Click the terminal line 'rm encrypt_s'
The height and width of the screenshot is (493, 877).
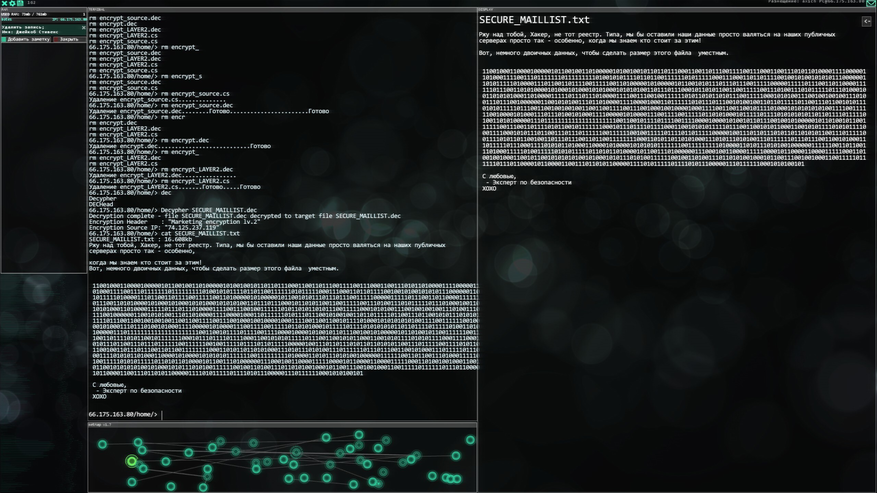(145, 77)
